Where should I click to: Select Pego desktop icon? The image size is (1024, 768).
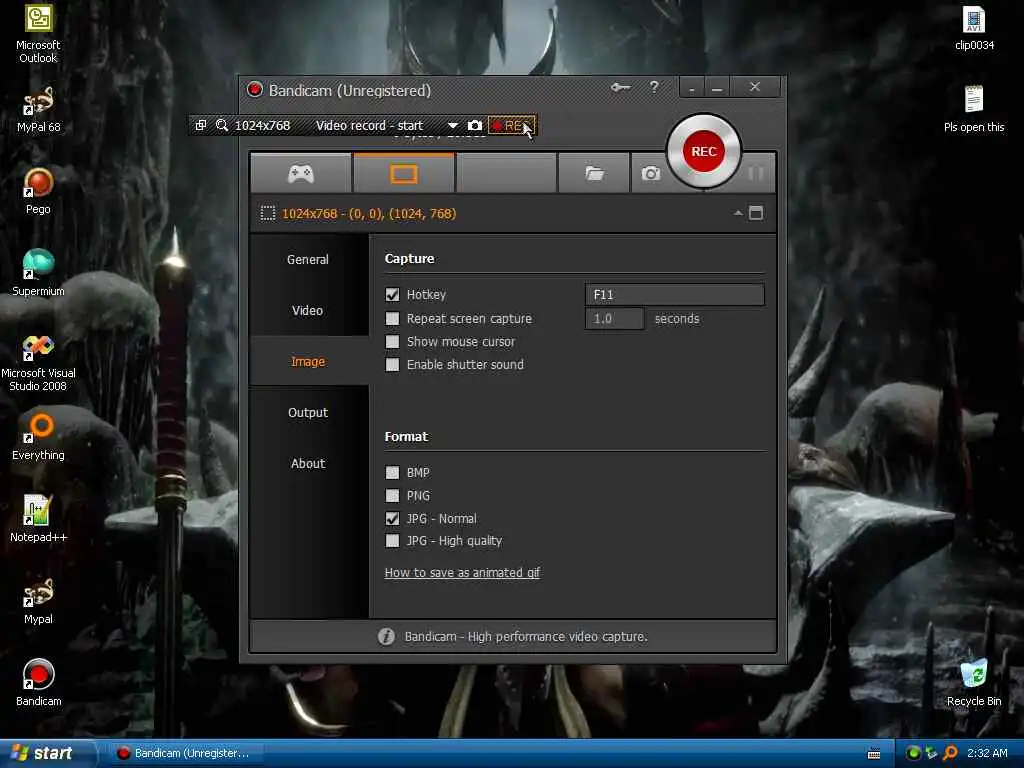point(38,191)
